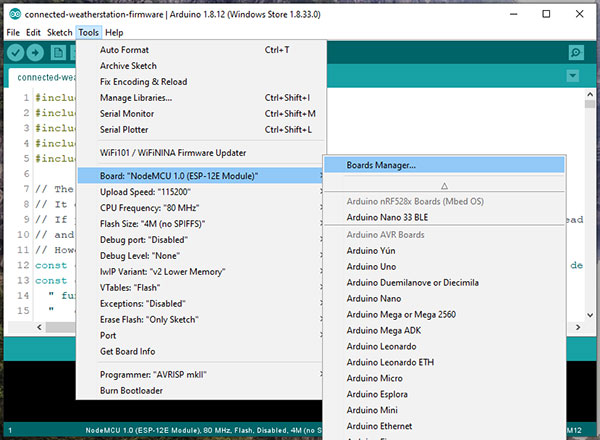The height and width of the screenshot is (440, 600).
Task: Click Get Board Info
Action: tap(128, 351)
